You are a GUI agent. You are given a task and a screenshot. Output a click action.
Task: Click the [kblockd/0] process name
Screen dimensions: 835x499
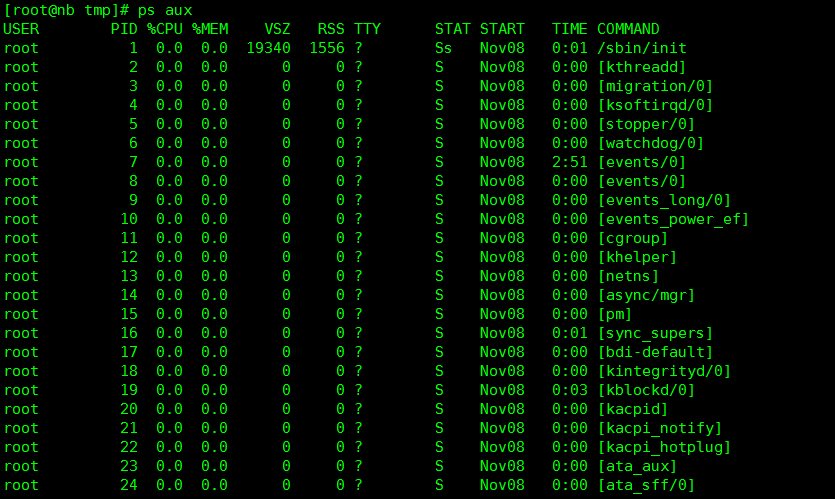coord(646,390)
